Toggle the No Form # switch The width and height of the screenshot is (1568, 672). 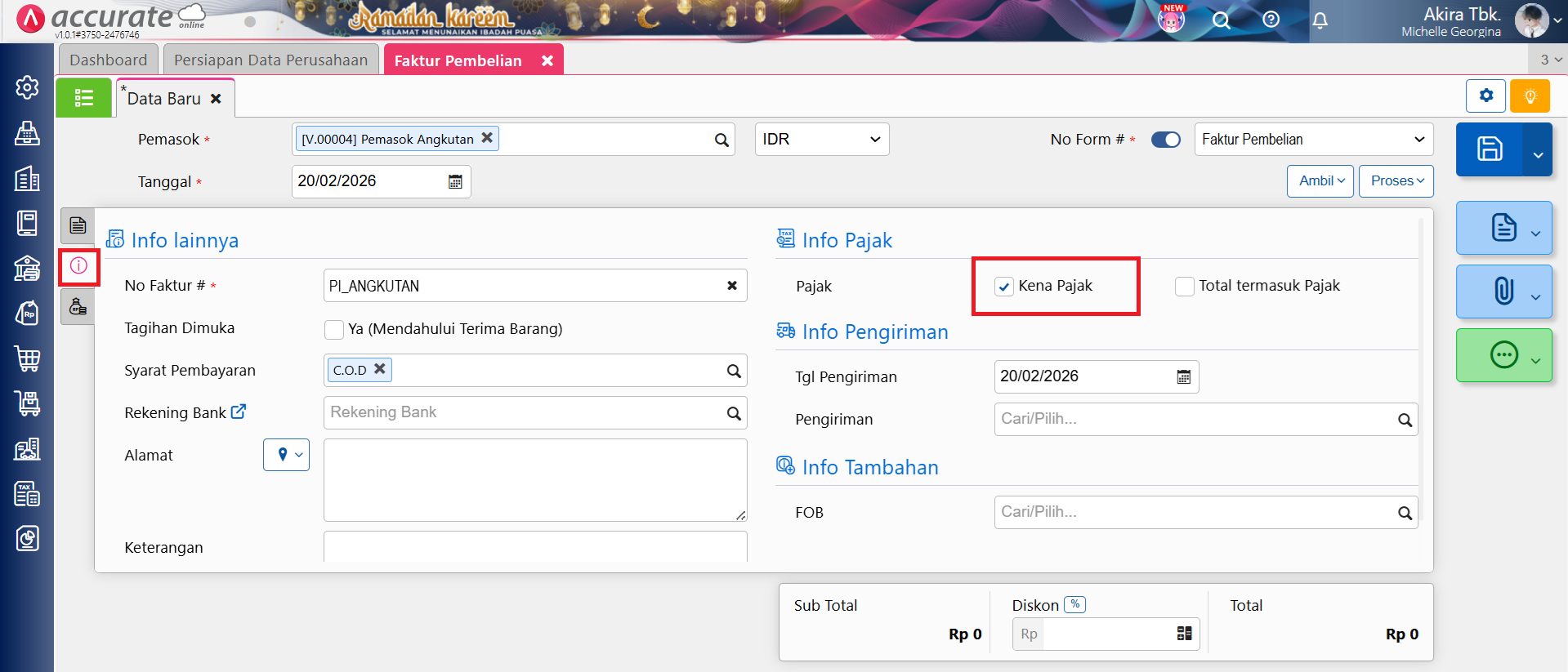[x=1165, y=140]
